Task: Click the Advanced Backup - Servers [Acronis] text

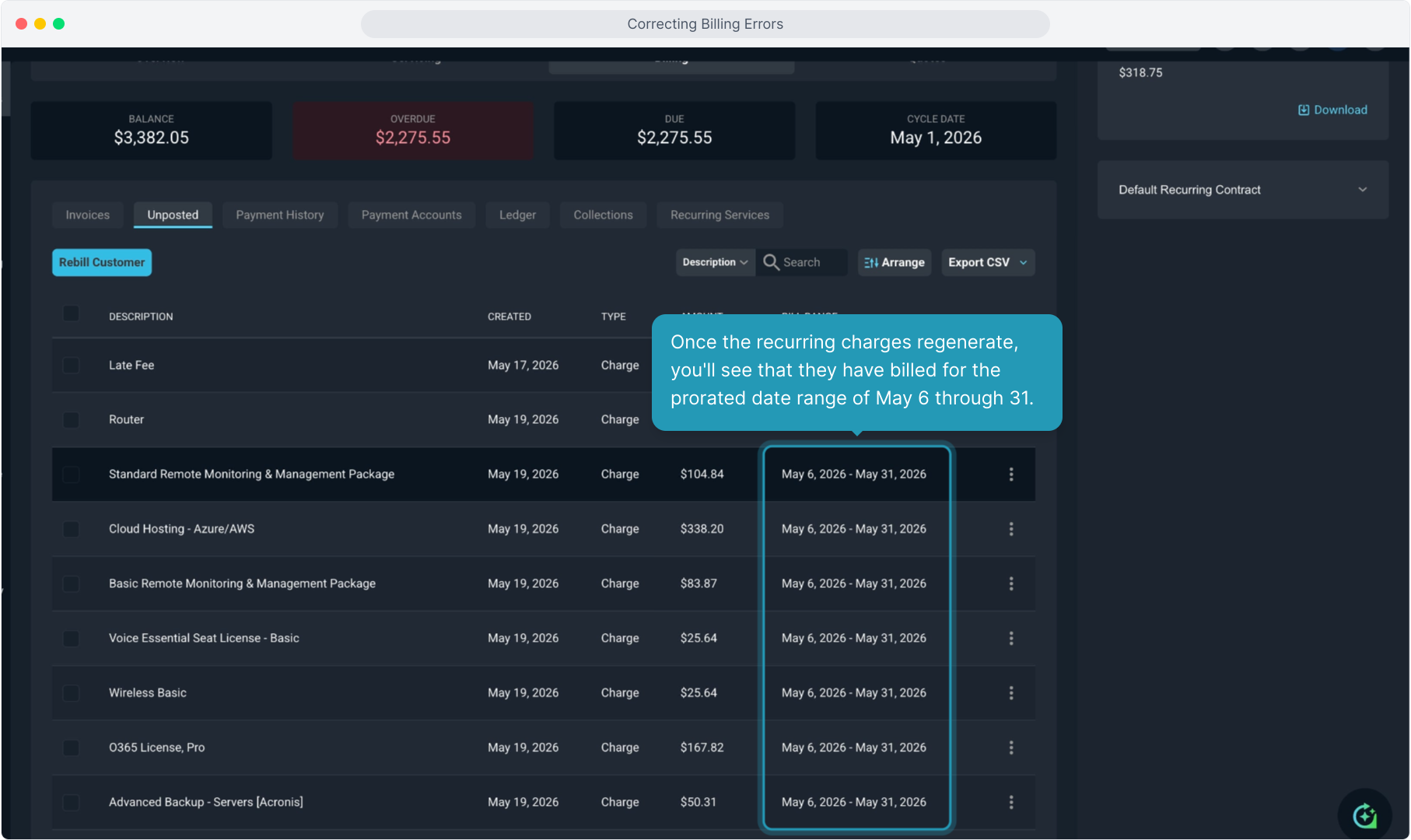Action: [206, 802]
